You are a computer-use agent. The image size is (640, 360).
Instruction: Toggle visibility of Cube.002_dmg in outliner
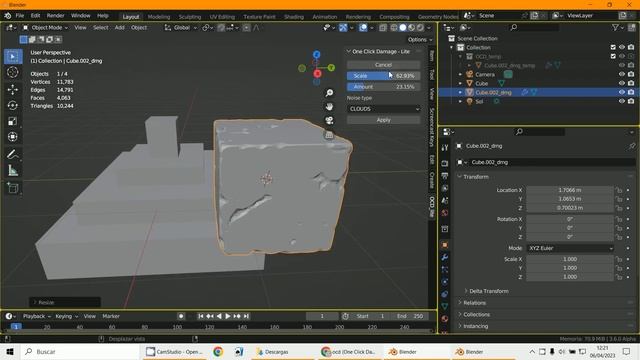(622, 92)
